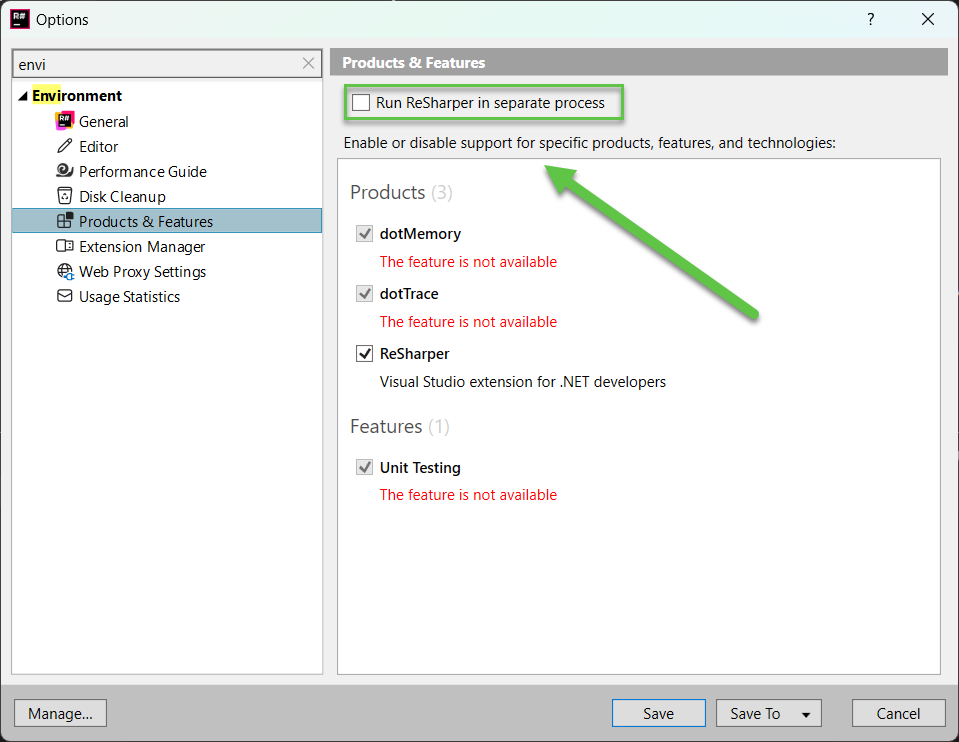Open Usage Statistics page
The width and height of the screenshot is (959, 742).
pos(130,297)
